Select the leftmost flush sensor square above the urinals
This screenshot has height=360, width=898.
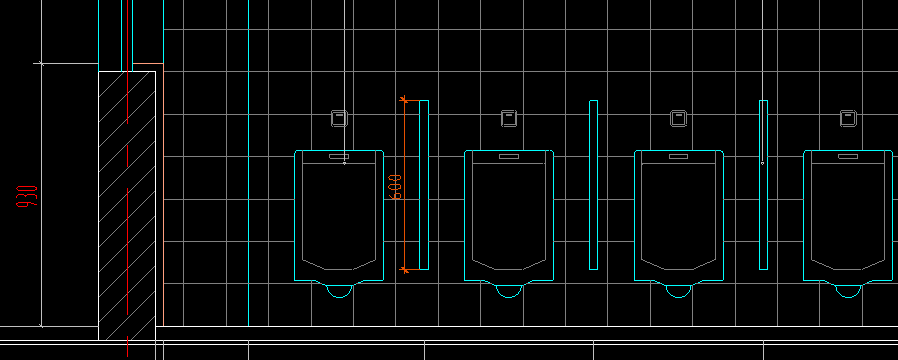coord(339,118)
